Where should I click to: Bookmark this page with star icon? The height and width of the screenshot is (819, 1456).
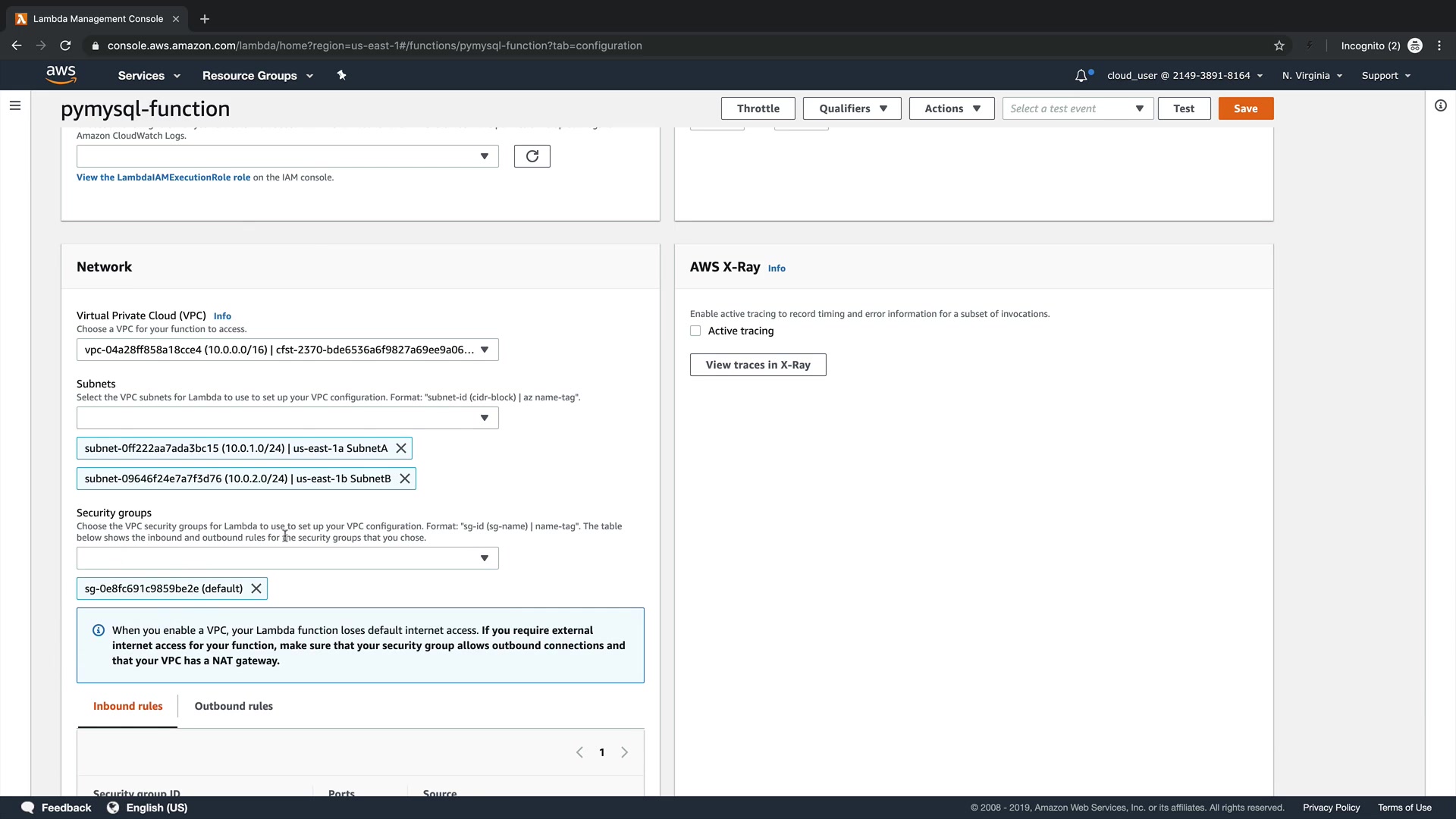pyautogui.click(x=1279, y=45)
